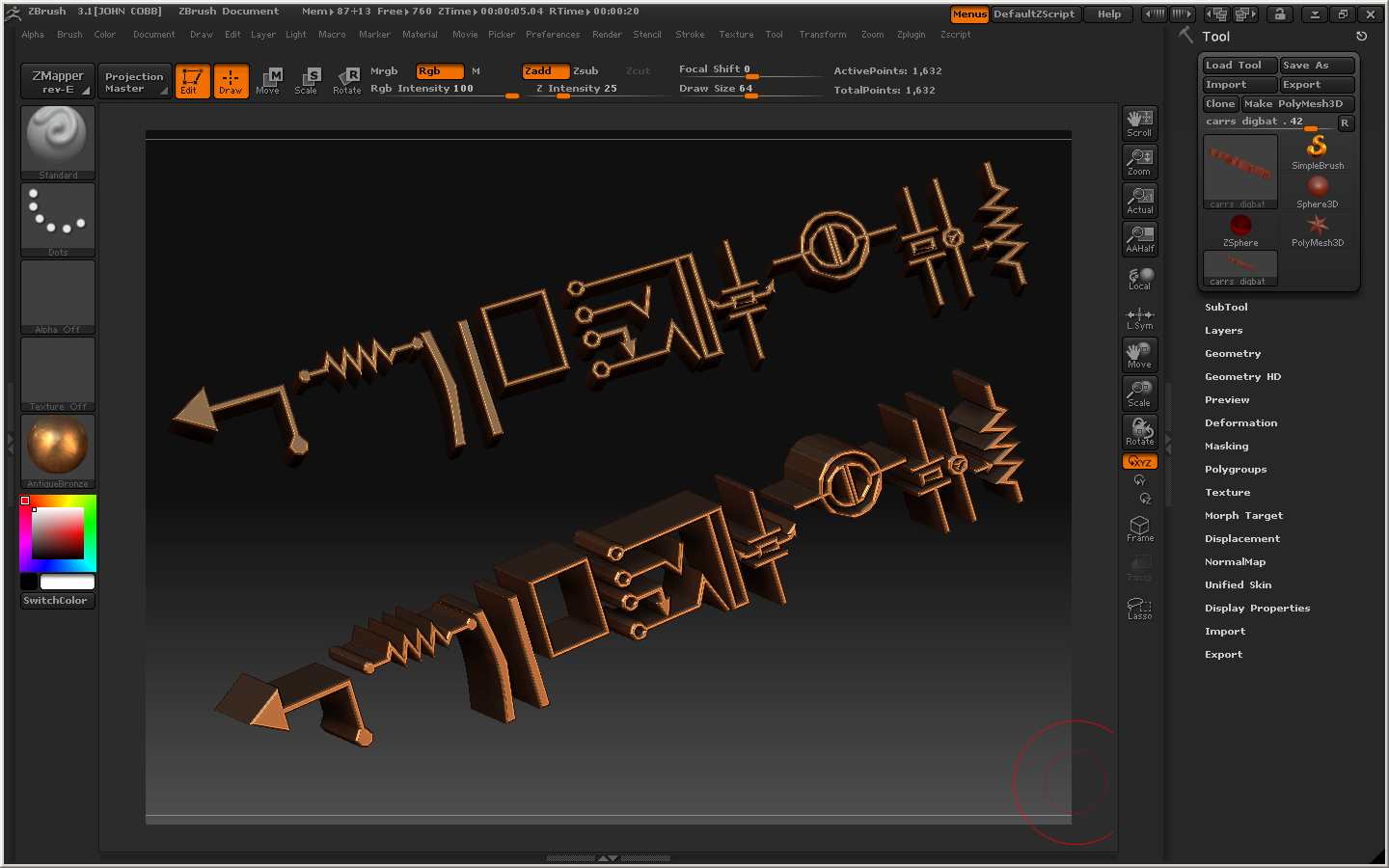Image resolution: width=1389 pixels, height=868 pixels.
Task: Set canvas to Actual size
Action: 1140,201
